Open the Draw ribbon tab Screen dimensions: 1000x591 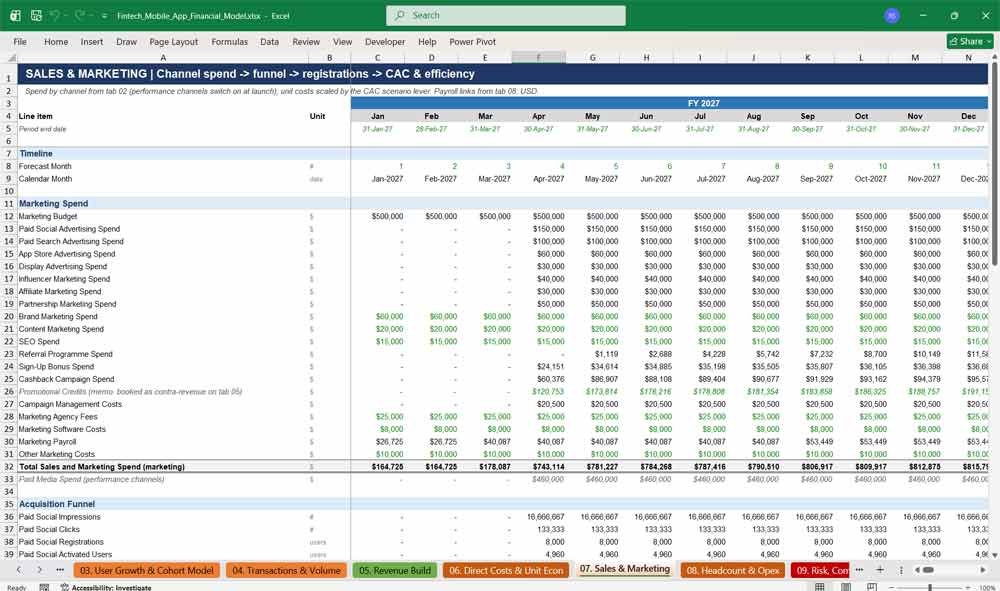(126, 41)
